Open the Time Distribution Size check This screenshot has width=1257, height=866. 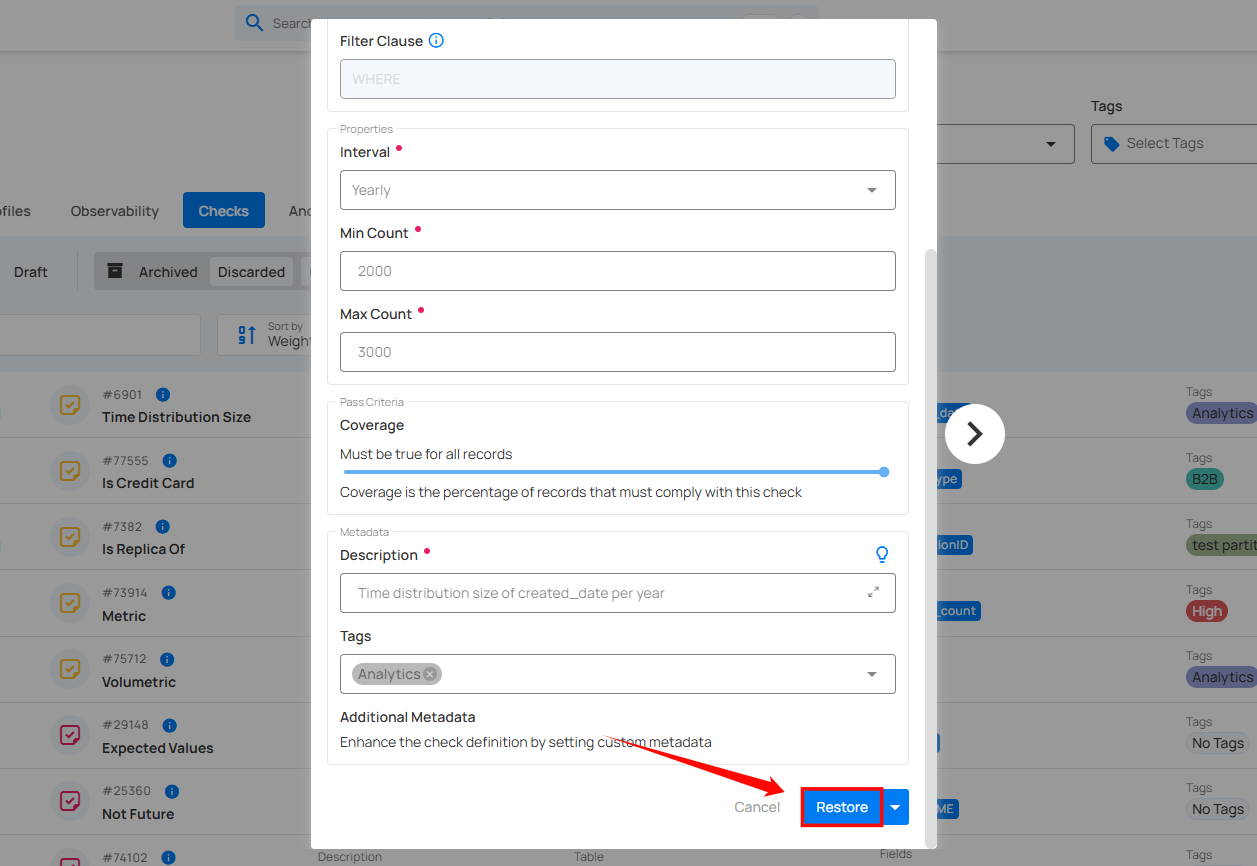pyautogui.click(x=176, y=417)
